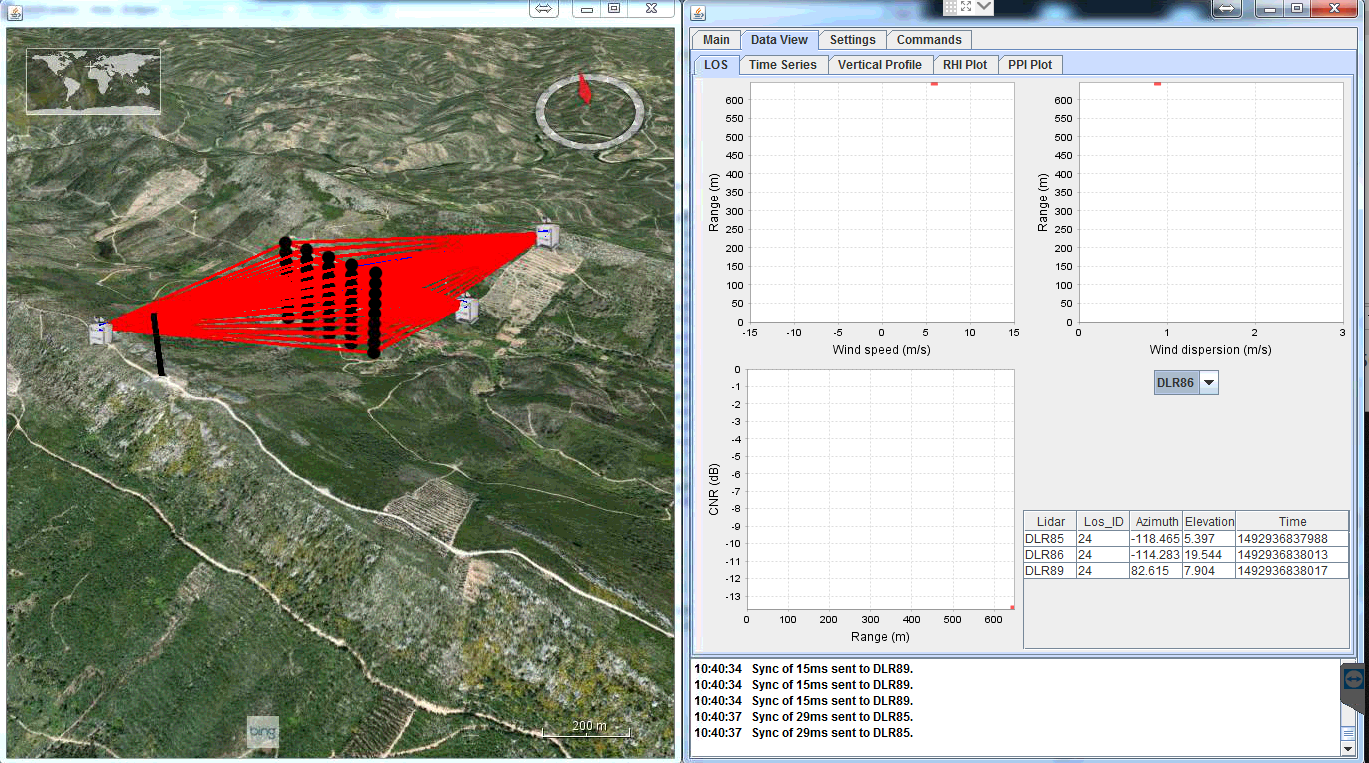Click the grid icon in the top toolbar
The width and height of the screenshot is (1369, 763).
tap(950, 7)
